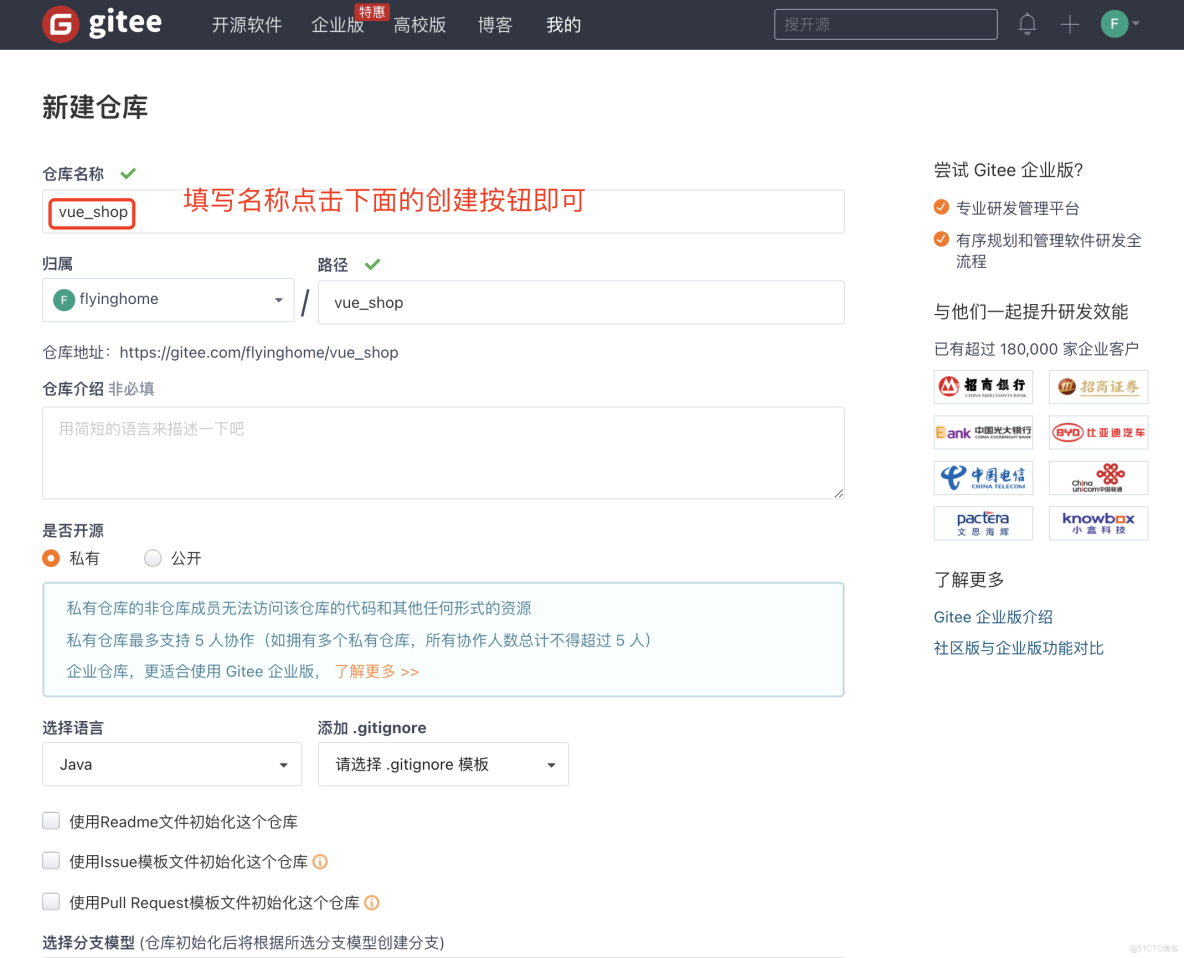Select the 公开 visibility option

click(152, 558)
